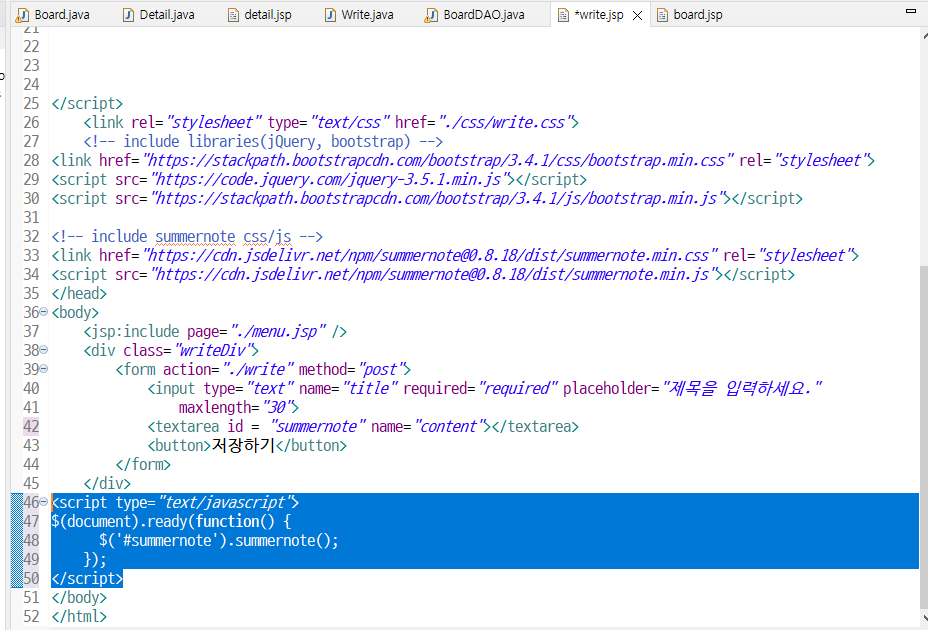Viewport: 928px width, 630px height.
Task: Click the BoardDAO.java file icon
Action: (431, 15)
